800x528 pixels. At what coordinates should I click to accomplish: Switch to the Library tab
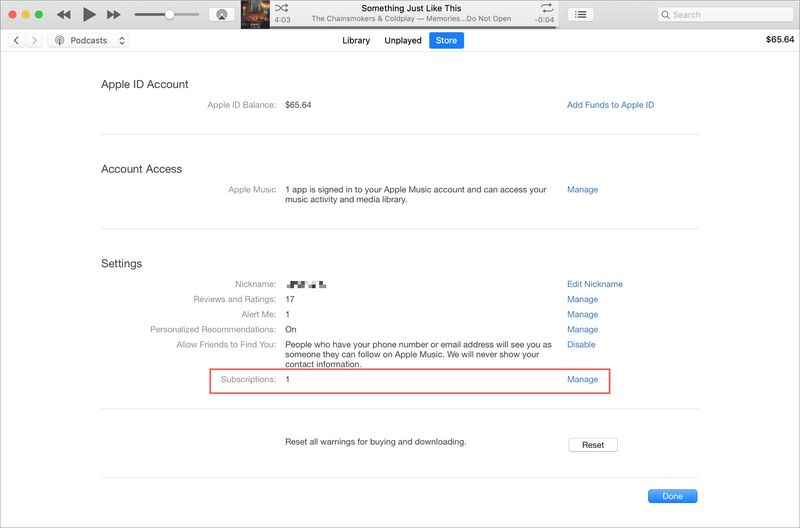pos(356,40)
